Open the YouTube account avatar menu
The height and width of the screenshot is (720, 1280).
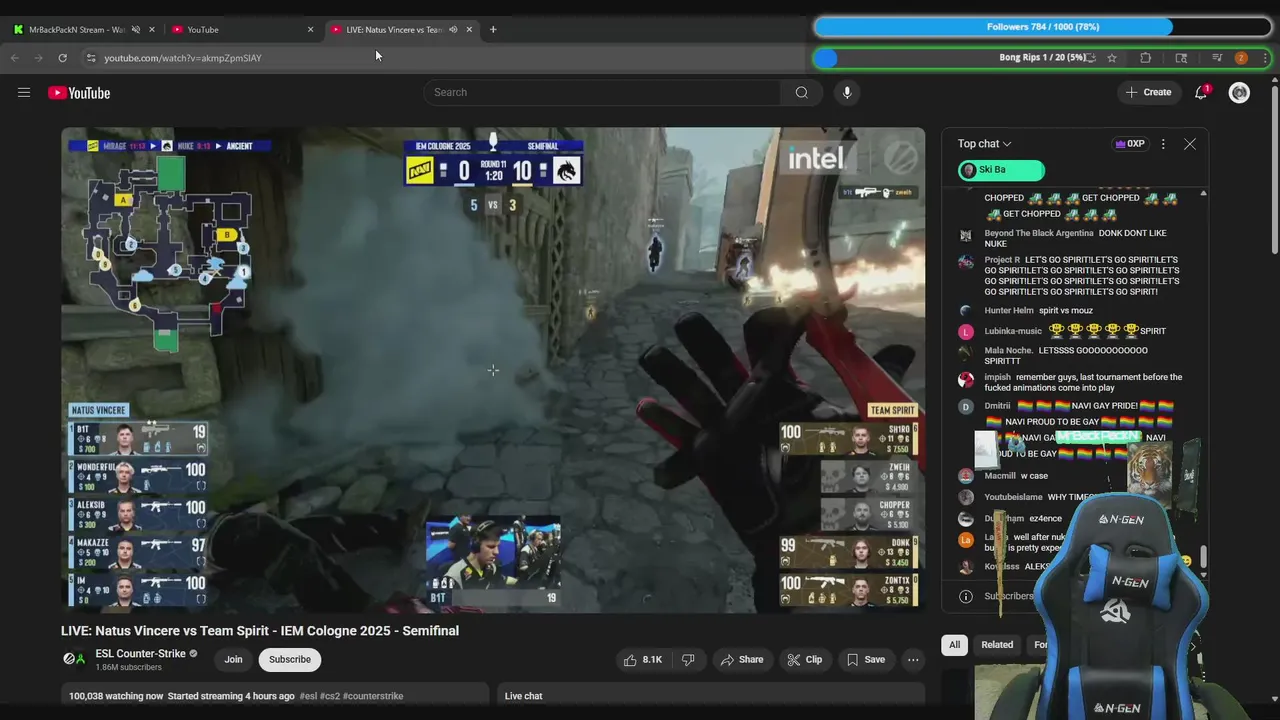(1239, 93)
